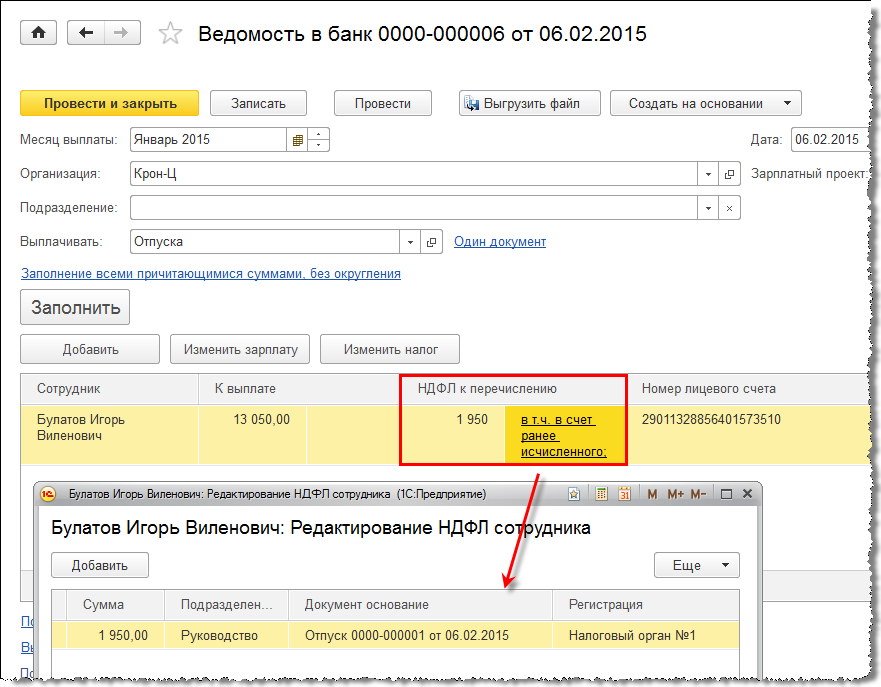Click the M+ memory add button
881x687 pixels.
pos(675,494)
